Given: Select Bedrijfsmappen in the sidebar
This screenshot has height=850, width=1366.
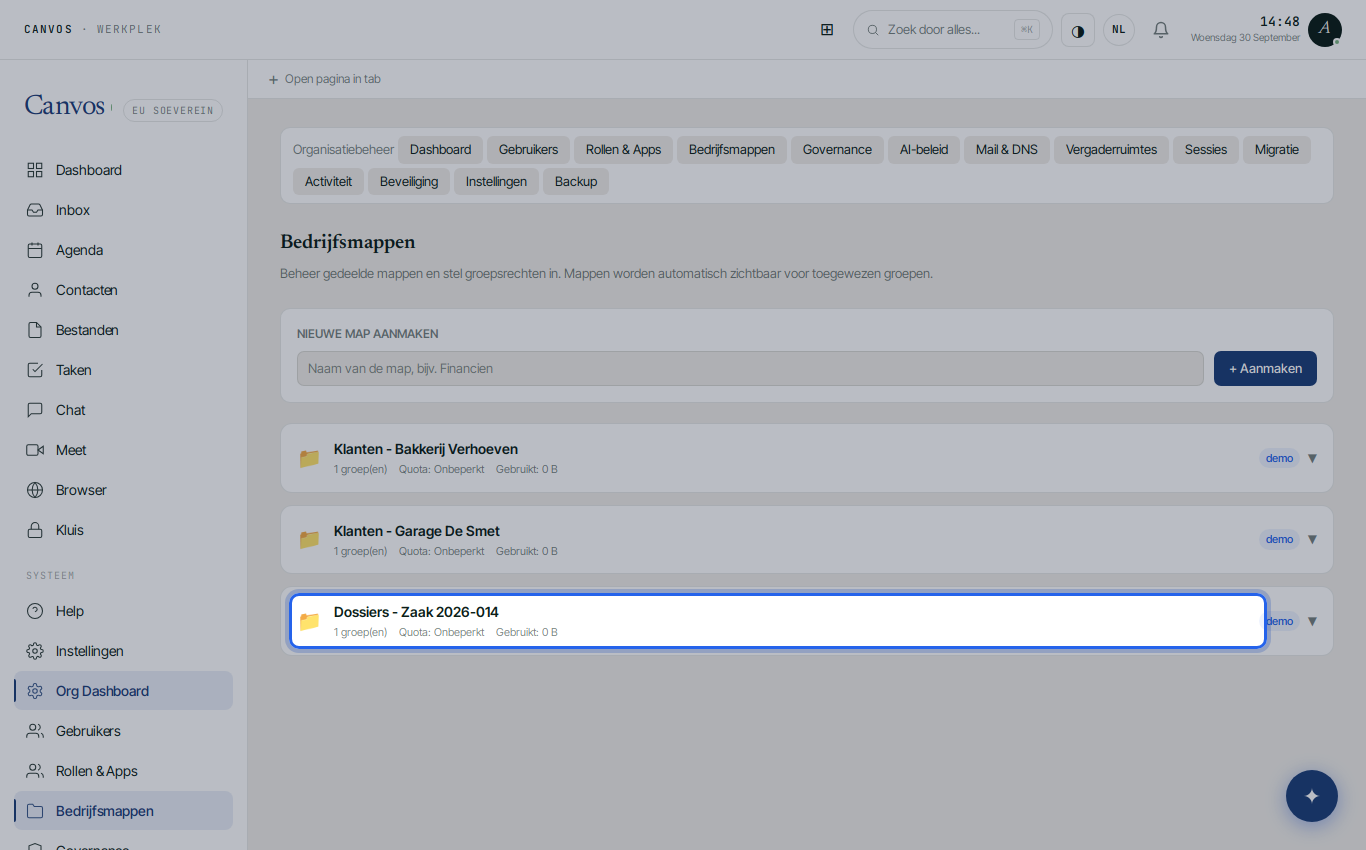Looking at the screenshot, I should point(124,811).
